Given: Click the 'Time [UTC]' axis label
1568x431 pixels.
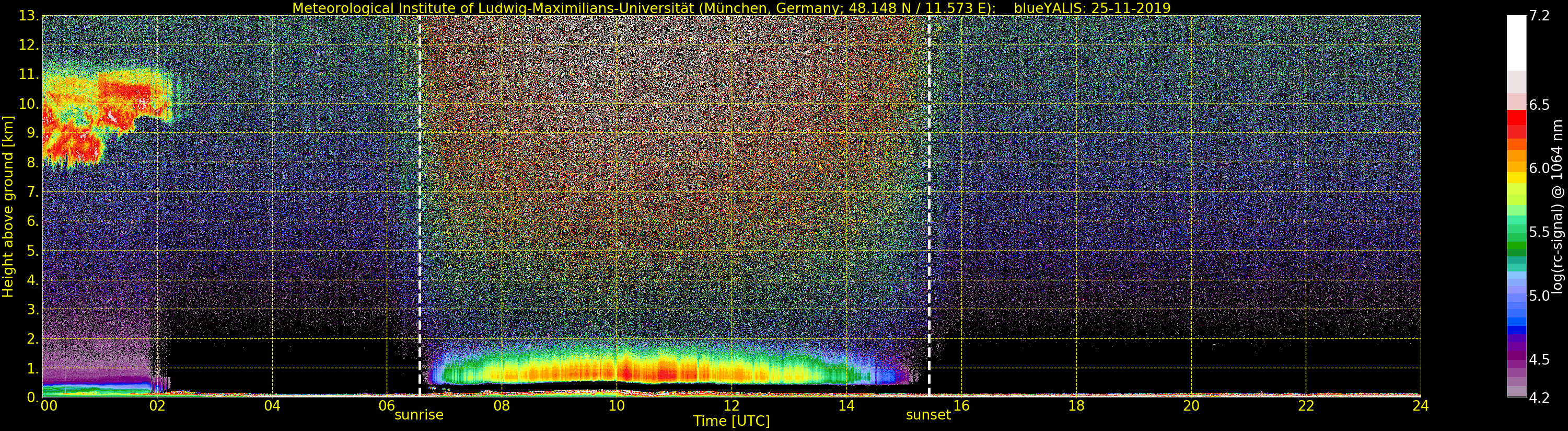Looking at the screenshot, I should (731, 421).
